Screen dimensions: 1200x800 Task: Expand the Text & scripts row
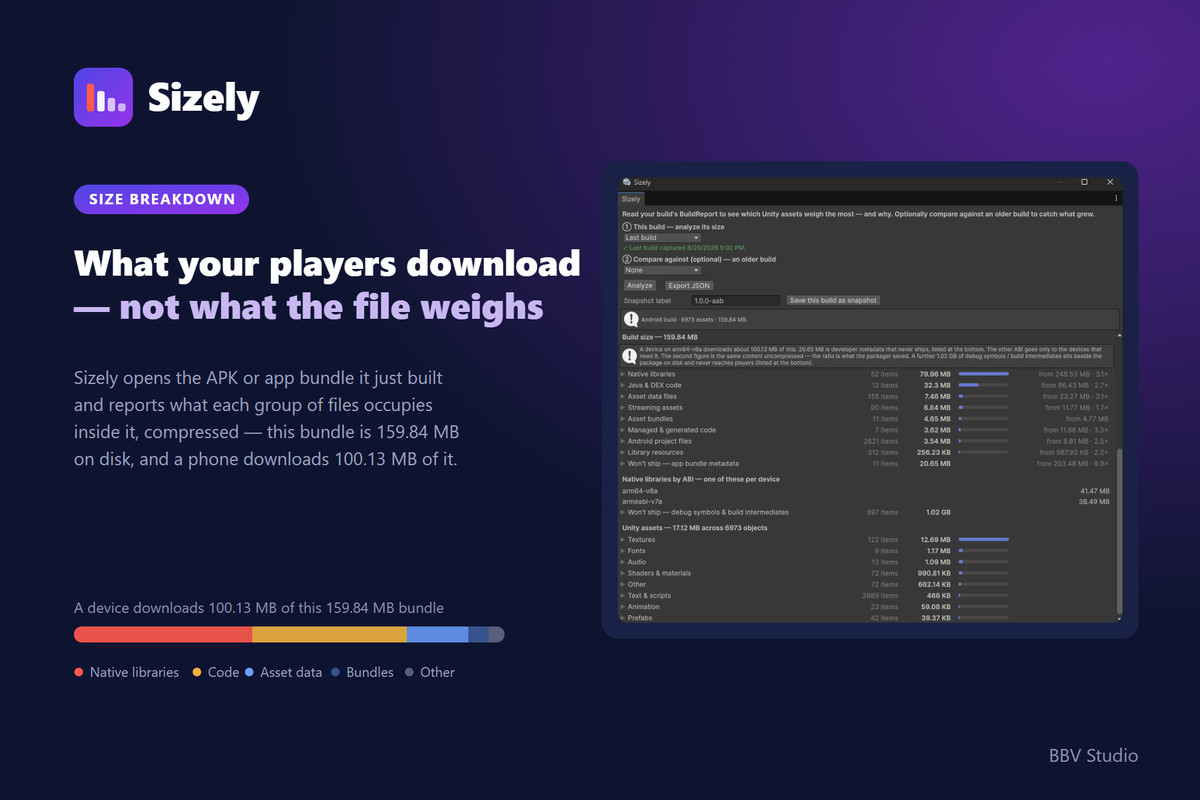[x=623, y=596]
